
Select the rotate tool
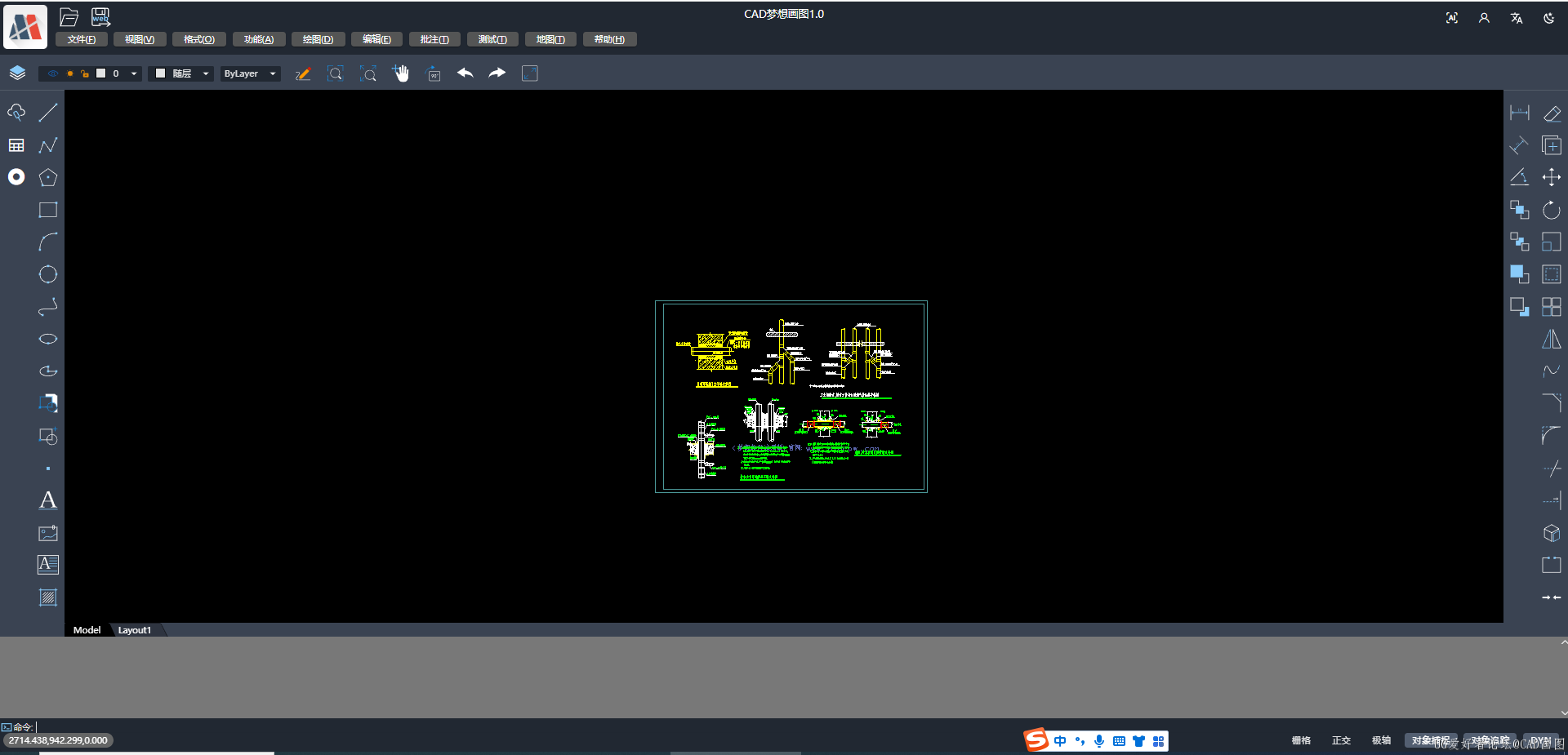pyautogui.click(x=1552, y=210)
